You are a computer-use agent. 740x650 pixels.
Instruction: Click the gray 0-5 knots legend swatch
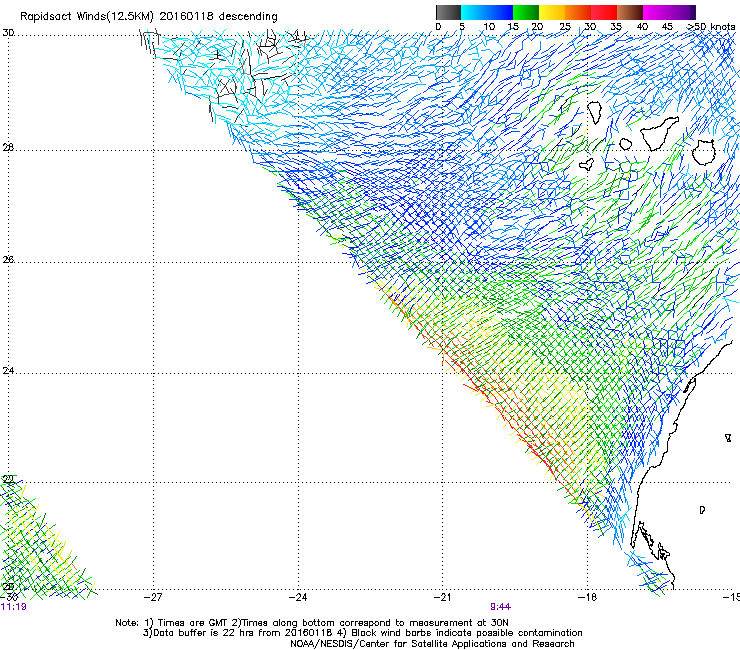448,12
